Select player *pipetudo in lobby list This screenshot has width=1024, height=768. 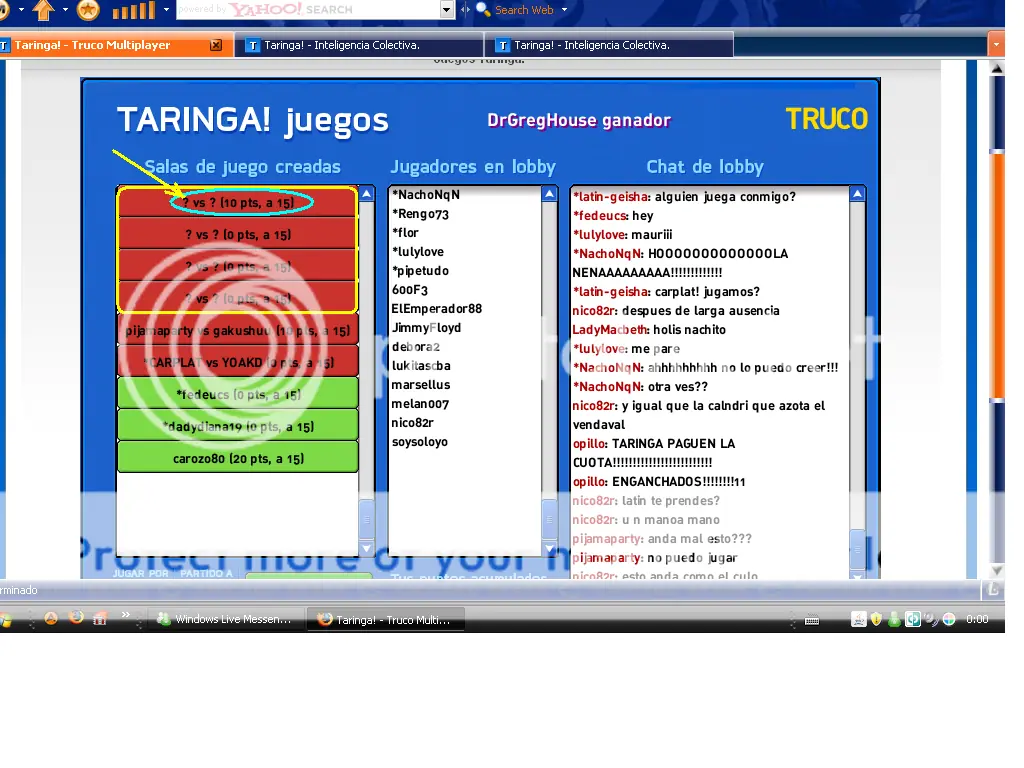click(420, 270)
